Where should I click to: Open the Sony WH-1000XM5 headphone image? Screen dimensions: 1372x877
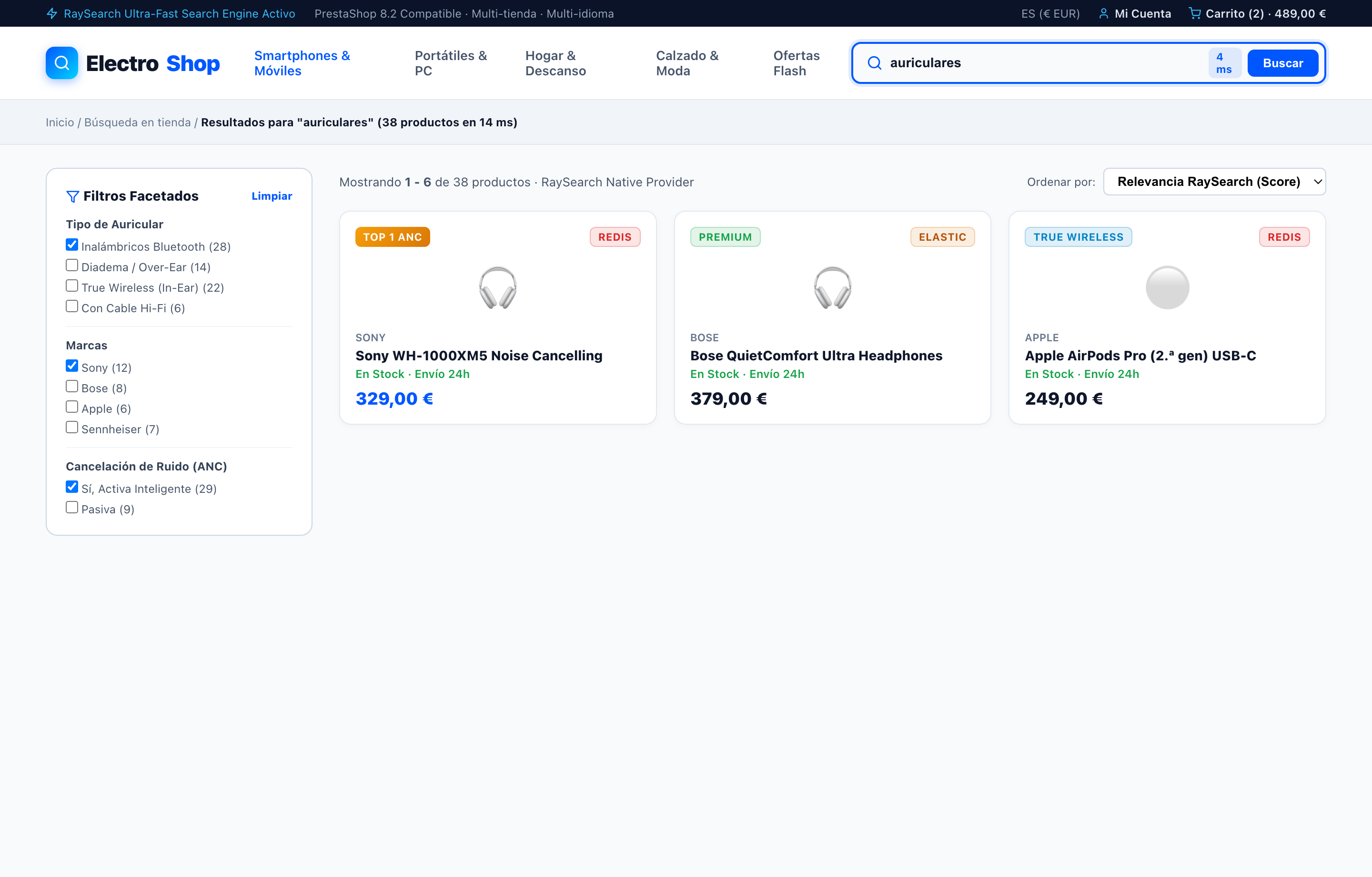498,287
